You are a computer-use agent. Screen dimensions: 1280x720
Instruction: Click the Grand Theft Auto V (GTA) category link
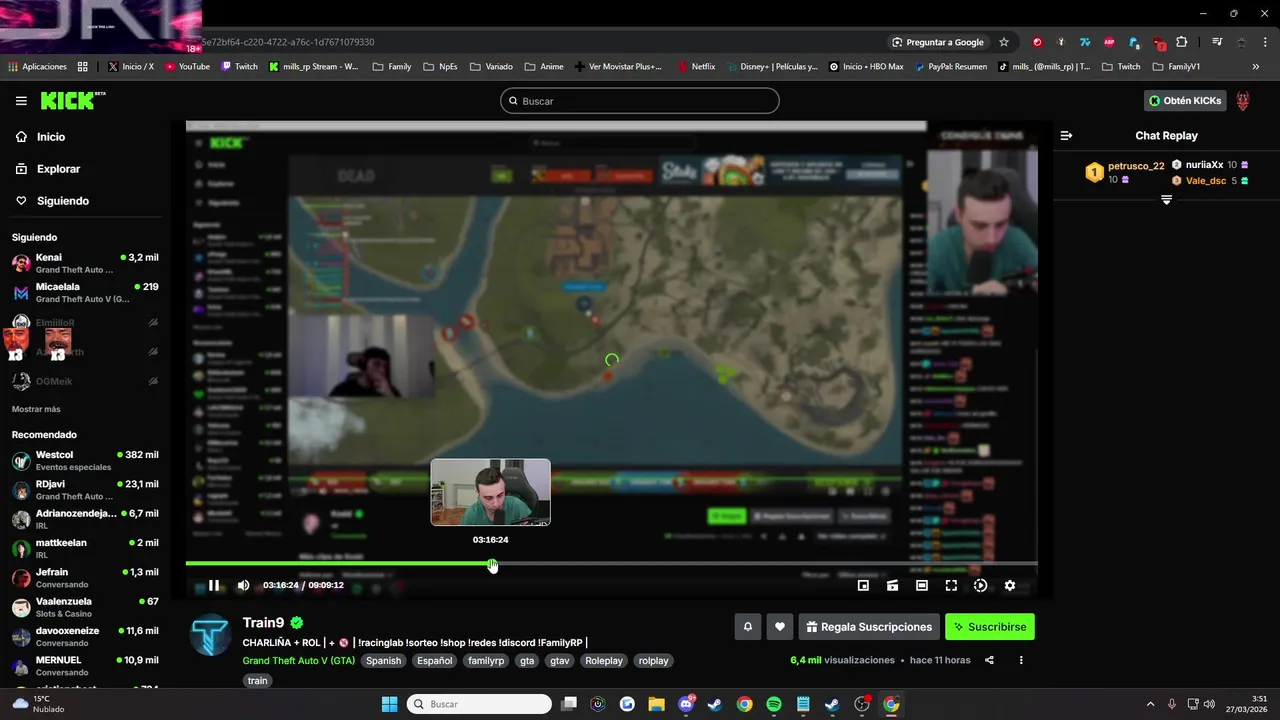pyautogui.click(x=298, y=661)
